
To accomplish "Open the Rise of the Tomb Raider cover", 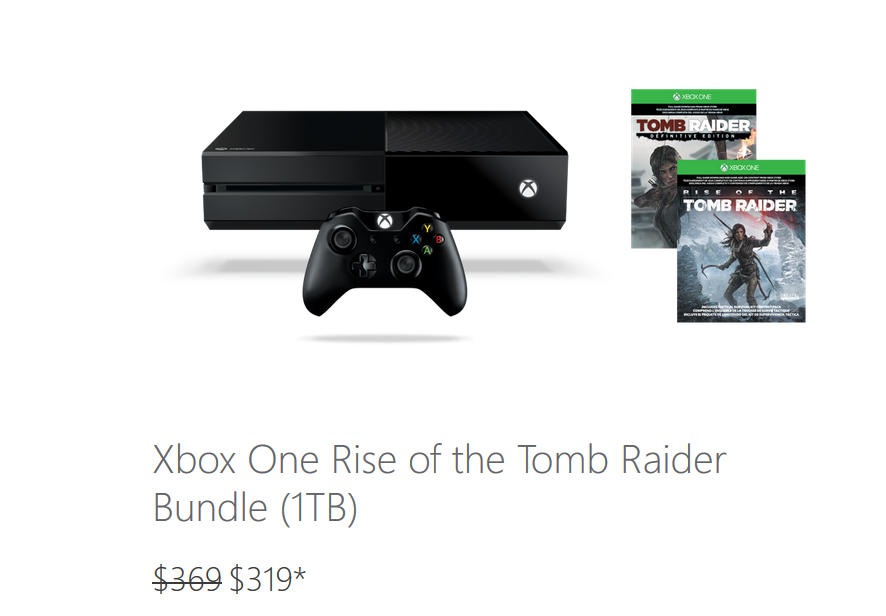I will (x=741, y=241).
